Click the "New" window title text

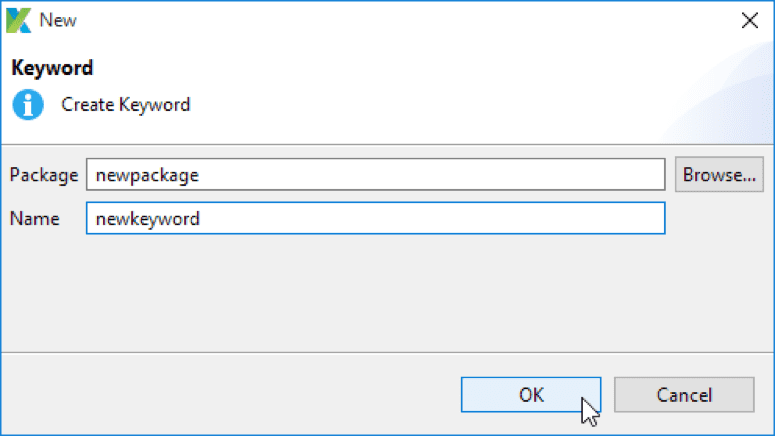58,20
